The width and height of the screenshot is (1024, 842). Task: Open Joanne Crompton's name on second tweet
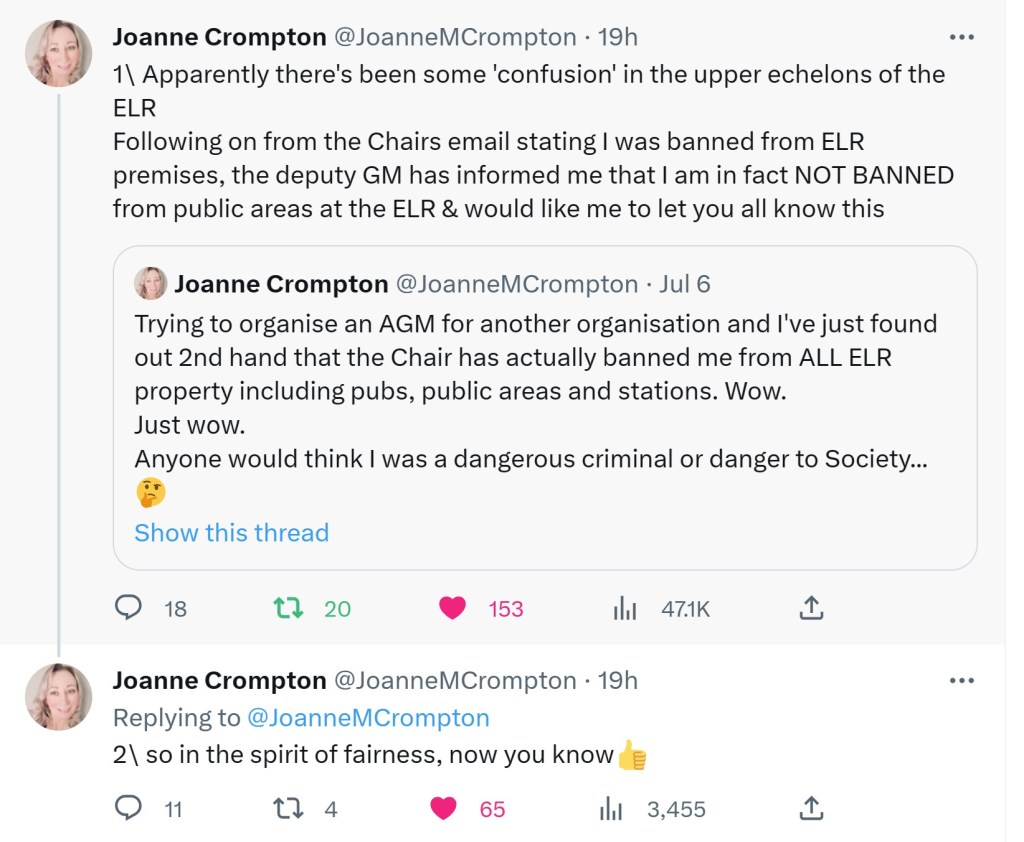[x=219, y=681]
